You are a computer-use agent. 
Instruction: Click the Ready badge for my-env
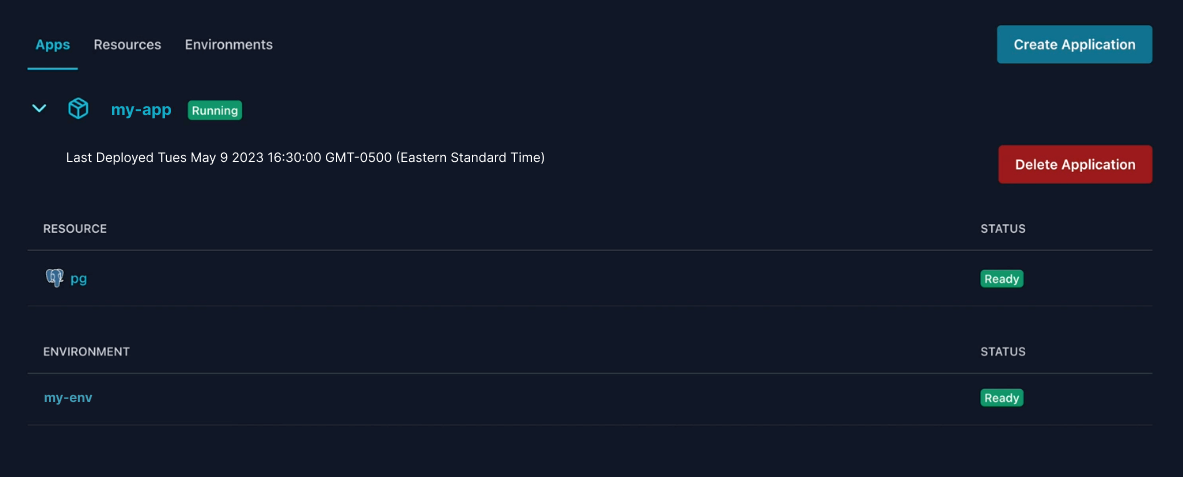click(x=1001, y=398)
